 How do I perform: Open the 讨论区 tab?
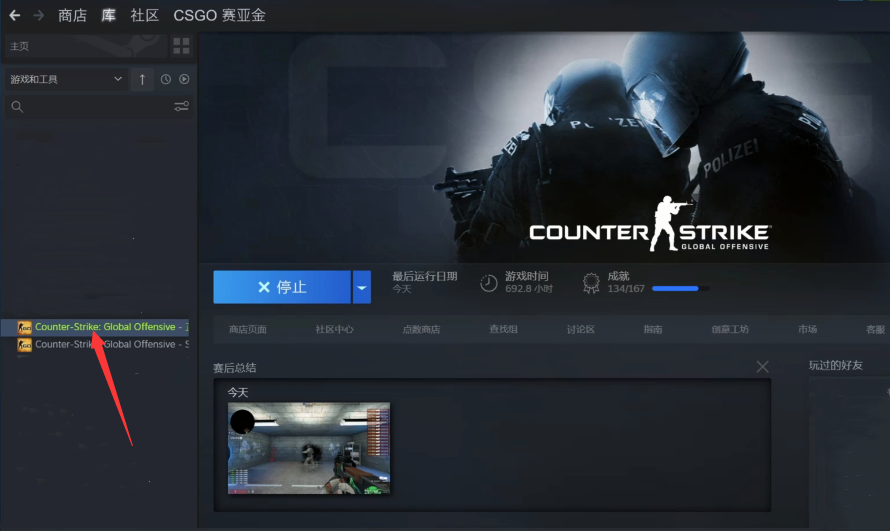(x=581, y=330)
